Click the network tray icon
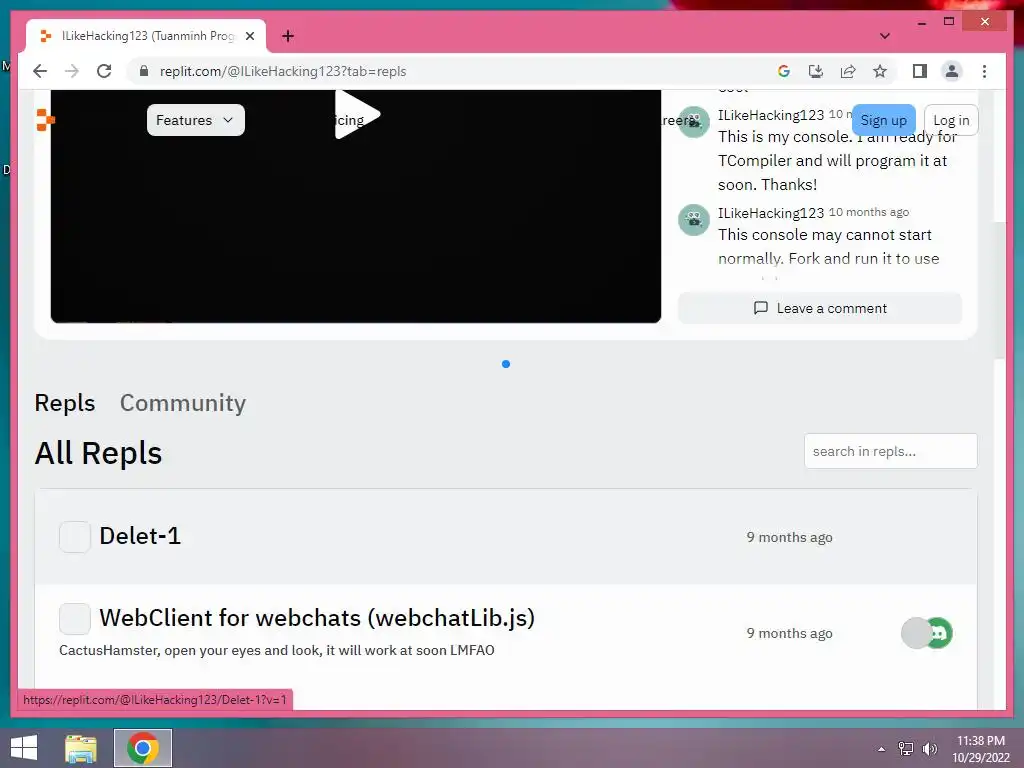The height and width of the screenshot is (768, 1024). click(x=906, y=748)
